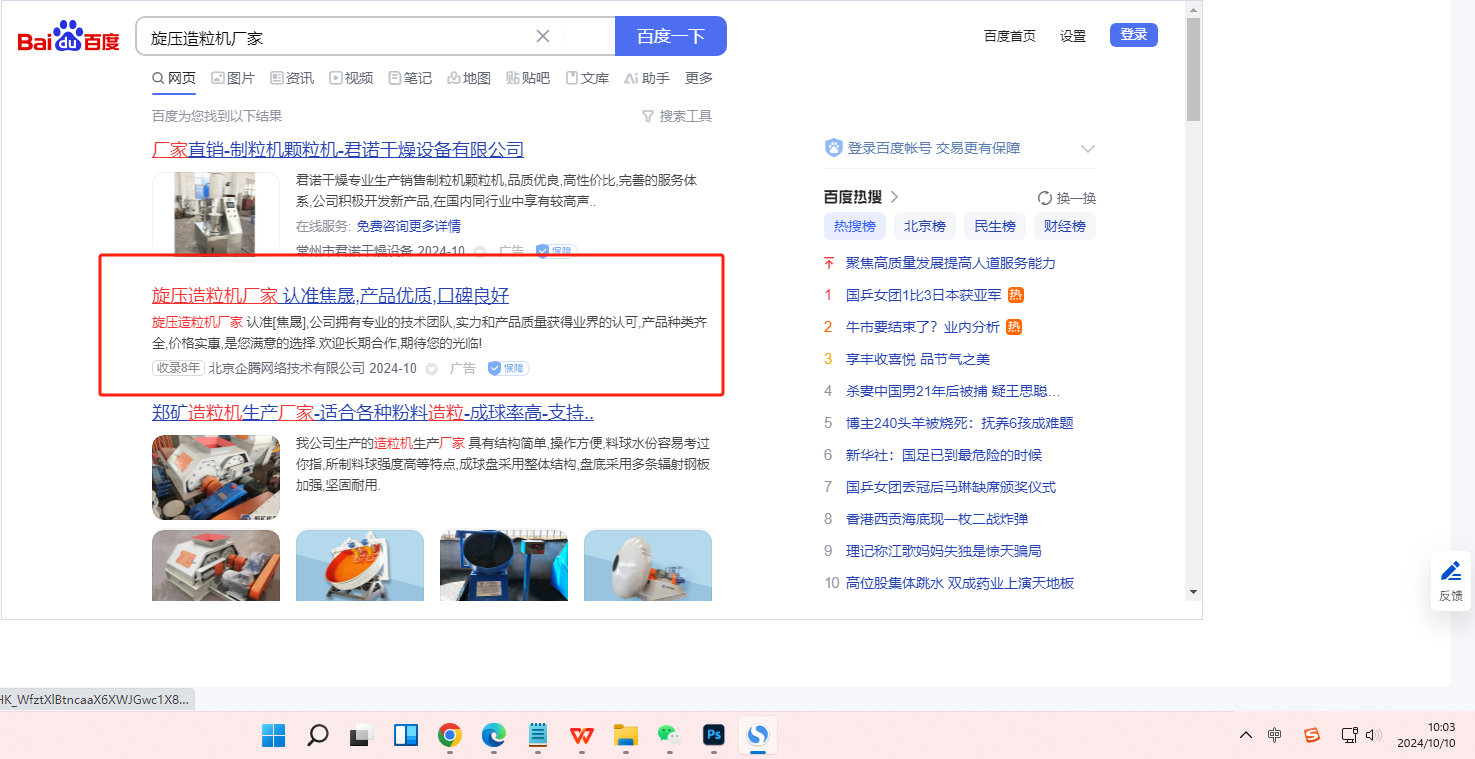
Task: Open the volume control in the tray
Action: pyautogui.click(x=1373, y=736)
